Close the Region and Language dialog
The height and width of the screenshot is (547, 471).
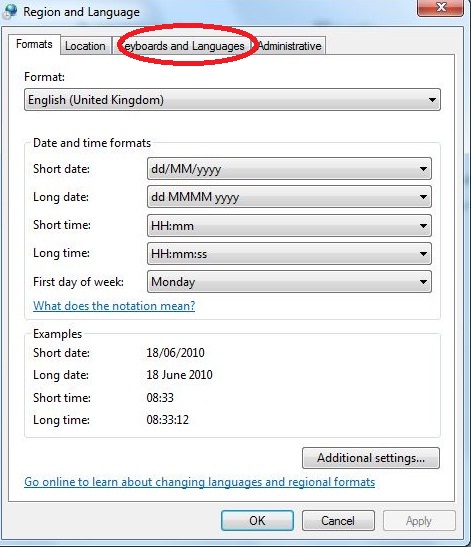[x=440, y=8]
